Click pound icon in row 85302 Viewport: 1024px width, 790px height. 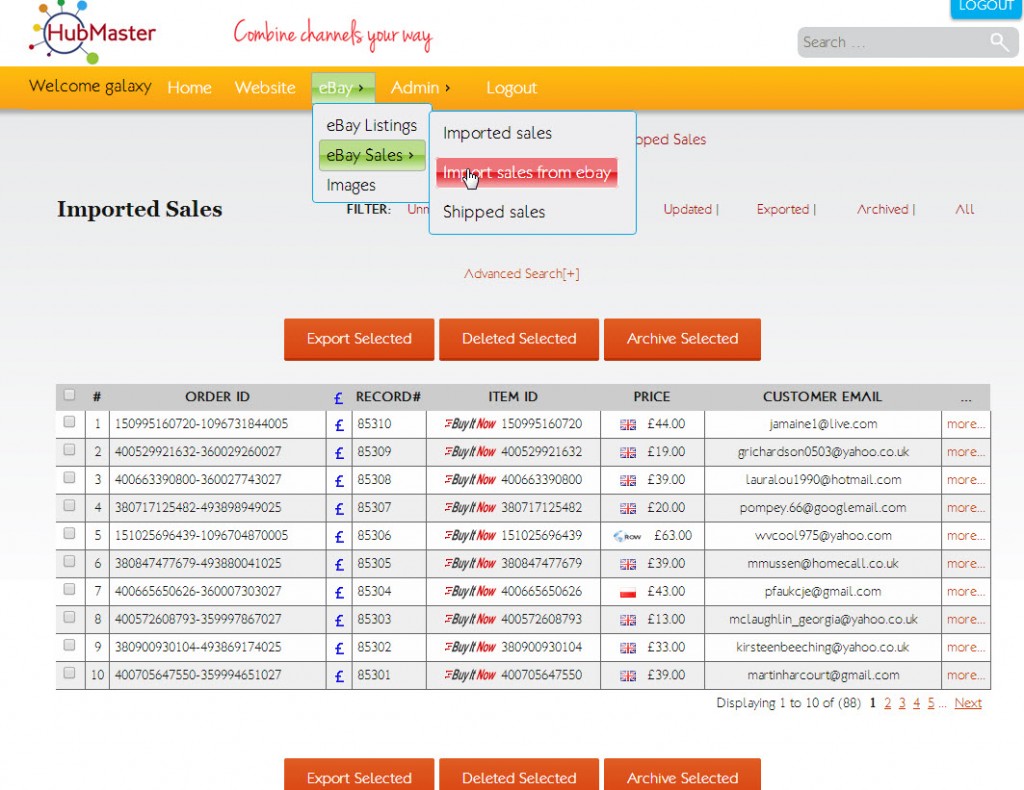point(339,648)
